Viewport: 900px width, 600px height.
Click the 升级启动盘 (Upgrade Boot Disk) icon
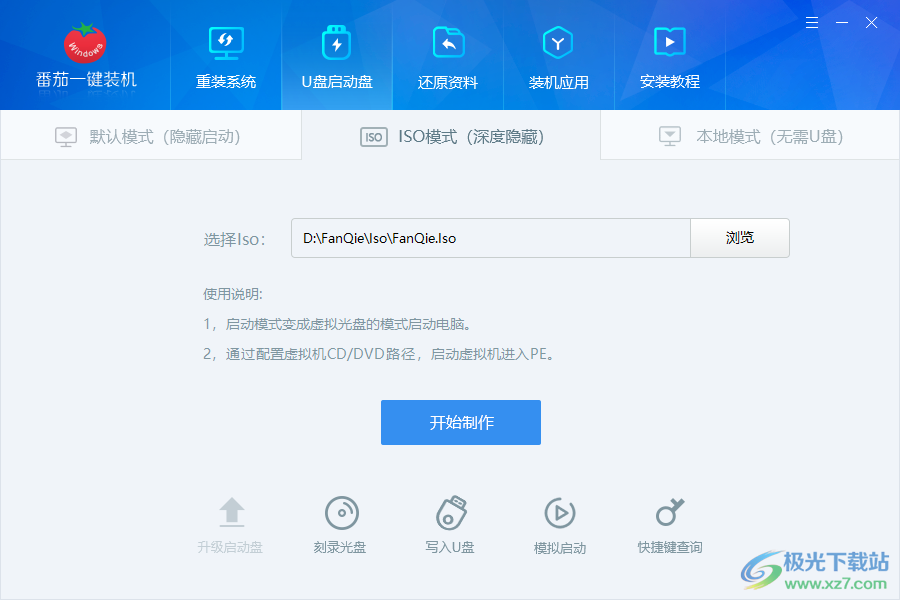point(231,522)
